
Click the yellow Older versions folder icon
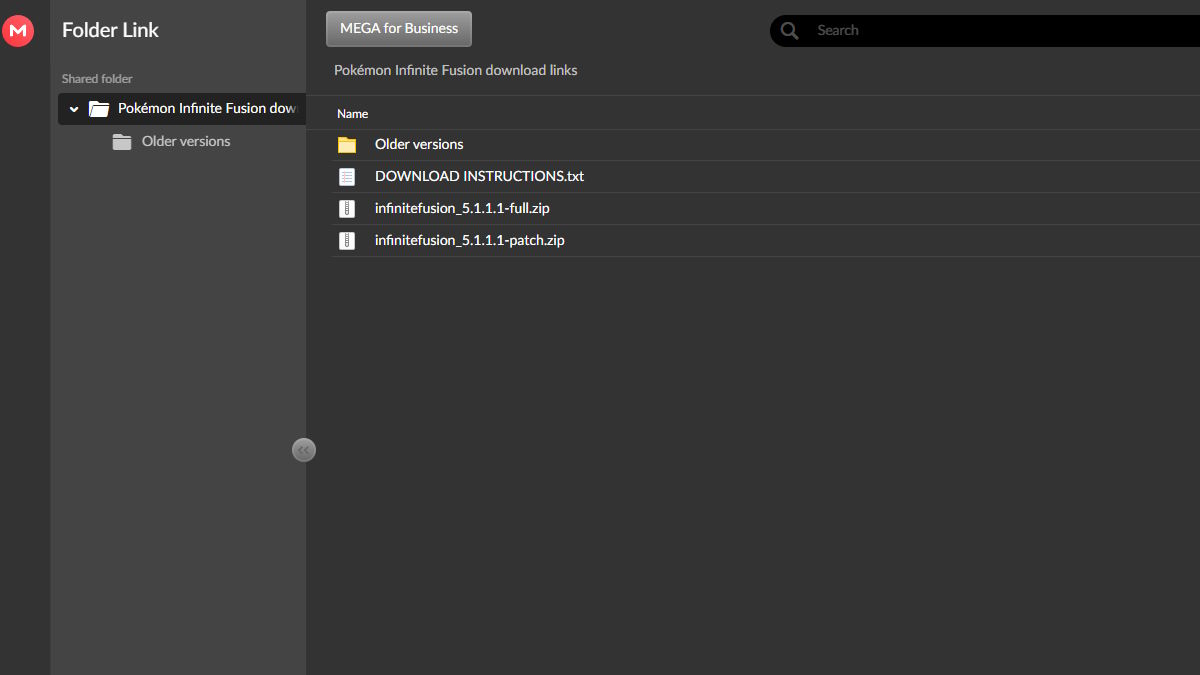[x=347, y=145]
